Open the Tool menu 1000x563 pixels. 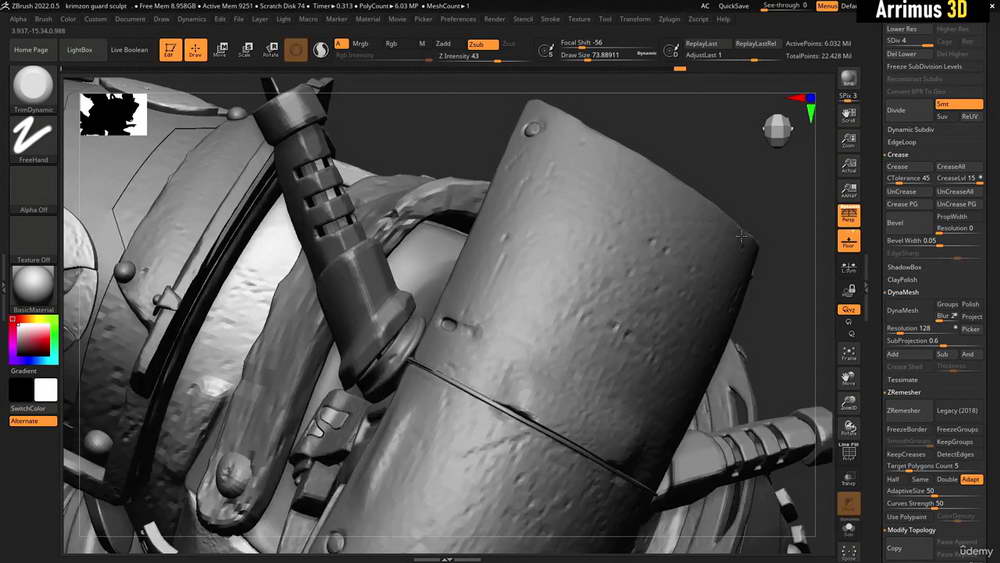605,19
